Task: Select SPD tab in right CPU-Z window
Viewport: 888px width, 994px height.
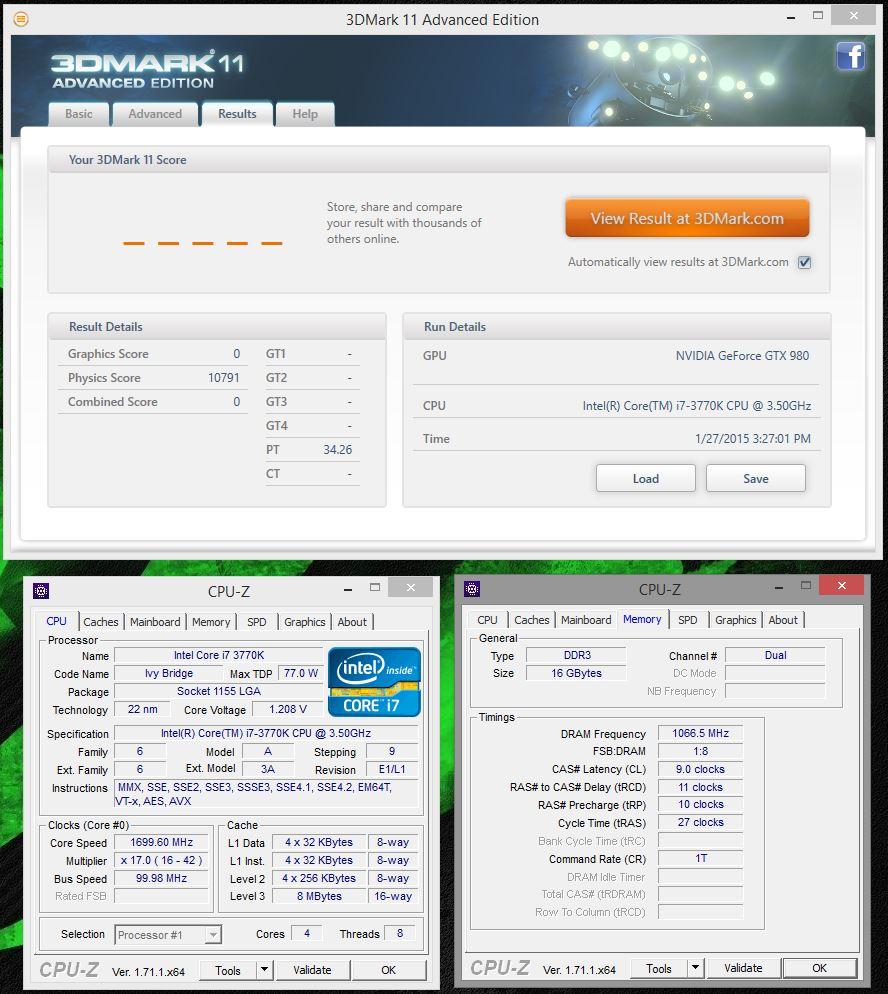Action: click(x=688, y=620)
